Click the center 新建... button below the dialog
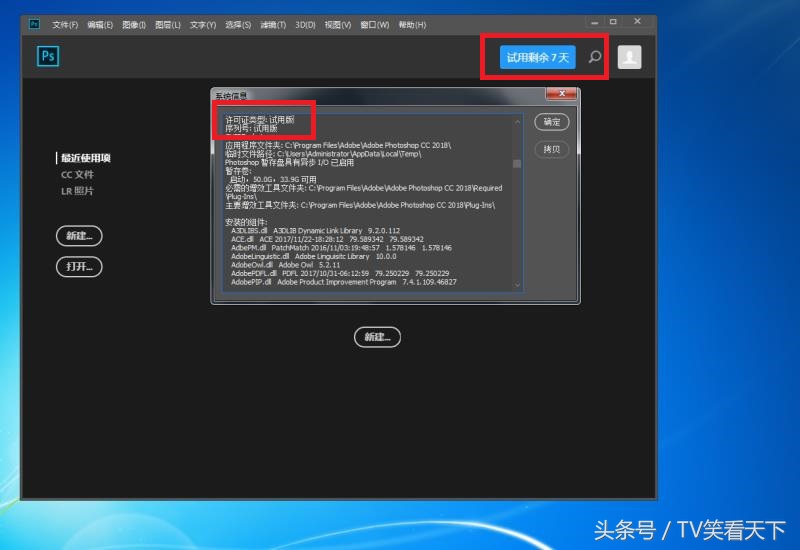 (377, 337)
